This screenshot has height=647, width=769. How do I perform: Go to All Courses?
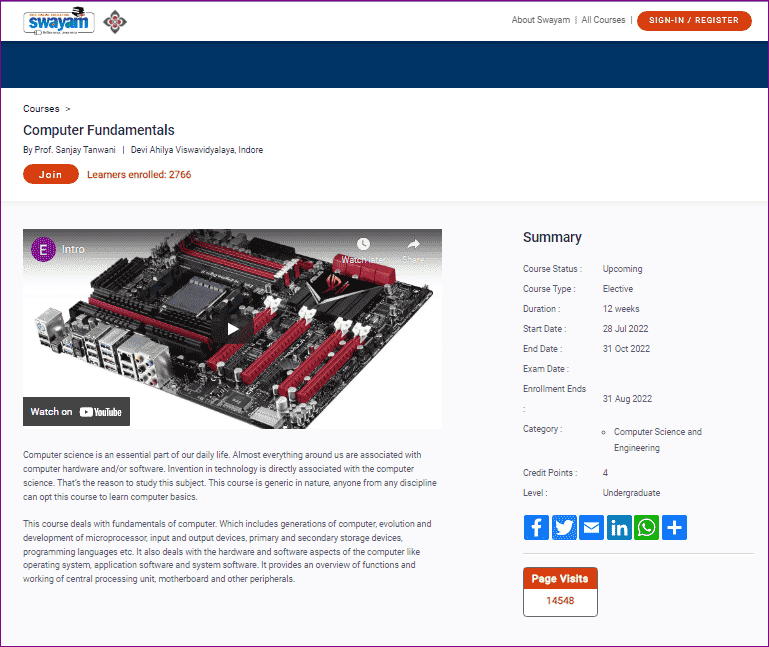603,20
